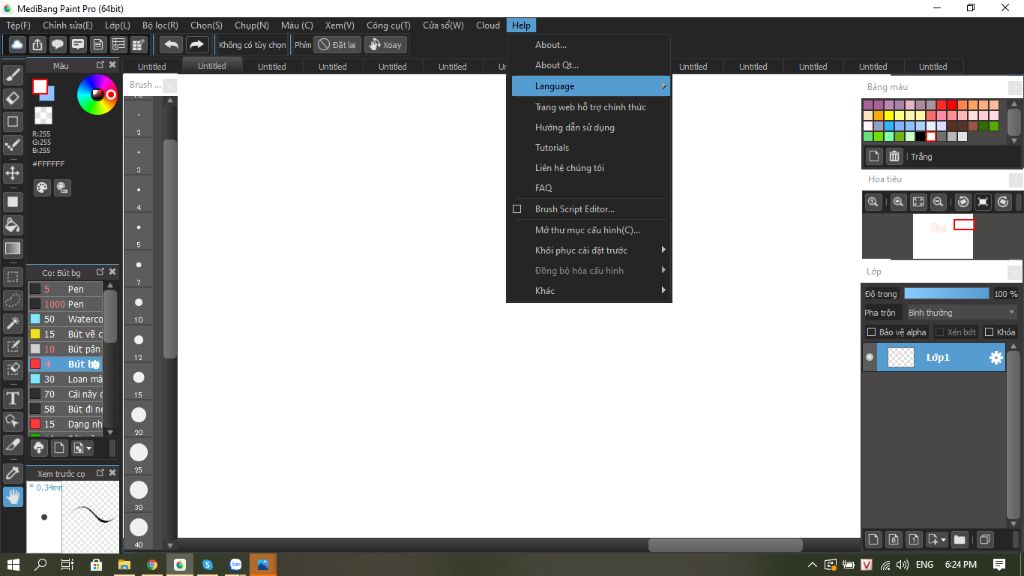Viewport: 1024px width, 576px height.
Task: Open the Bộ lọc(R) menu
Action: 160,25
